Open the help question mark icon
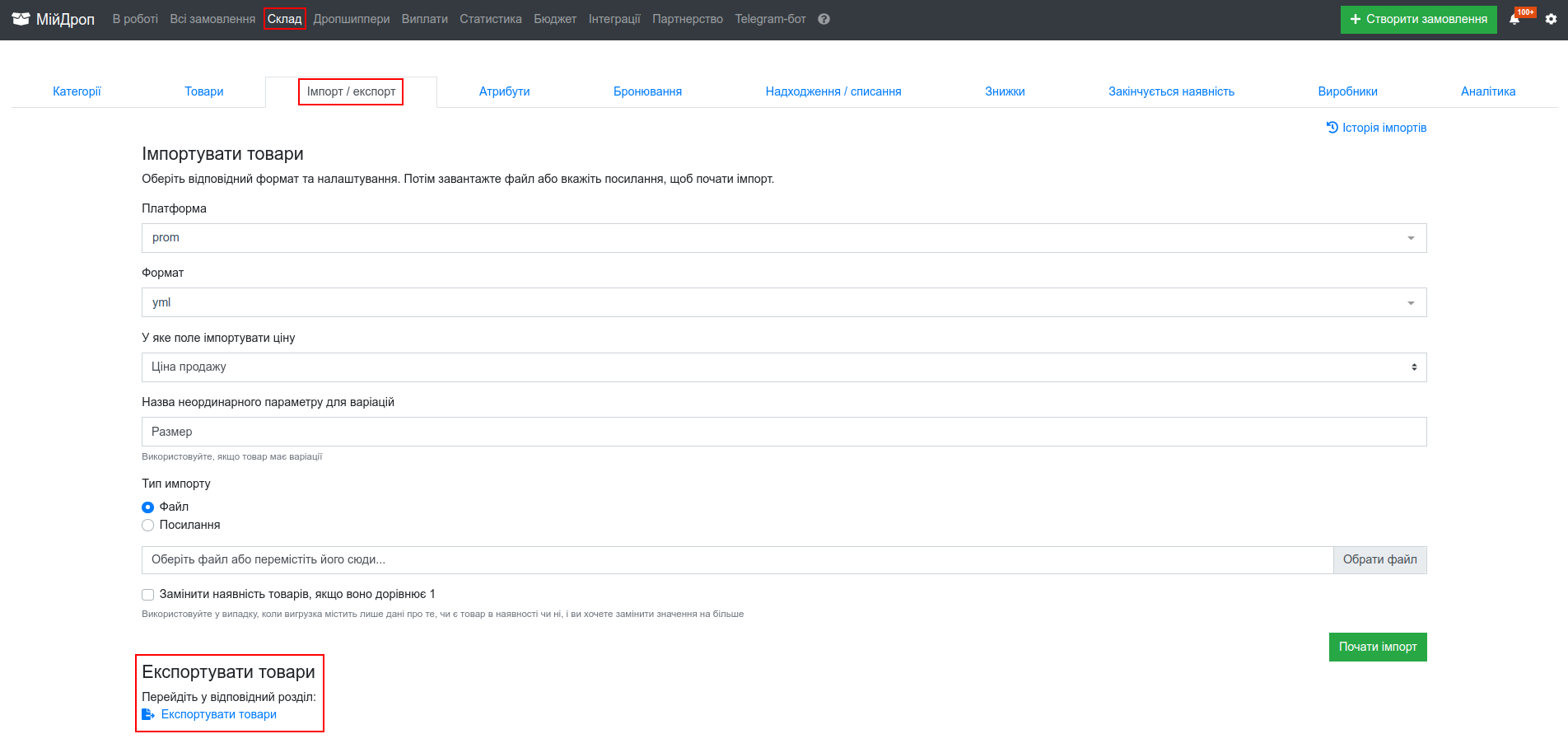 click(x=824, y=19)
